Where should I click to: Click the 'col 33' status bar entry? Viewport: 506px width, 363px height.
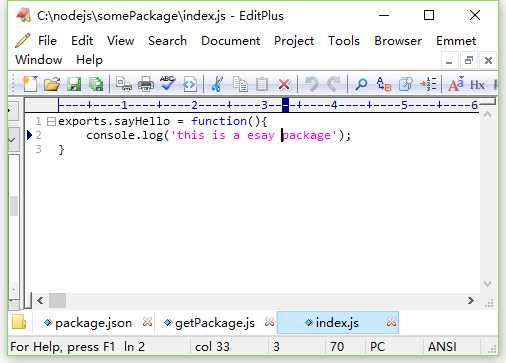[x=212, y=347]
